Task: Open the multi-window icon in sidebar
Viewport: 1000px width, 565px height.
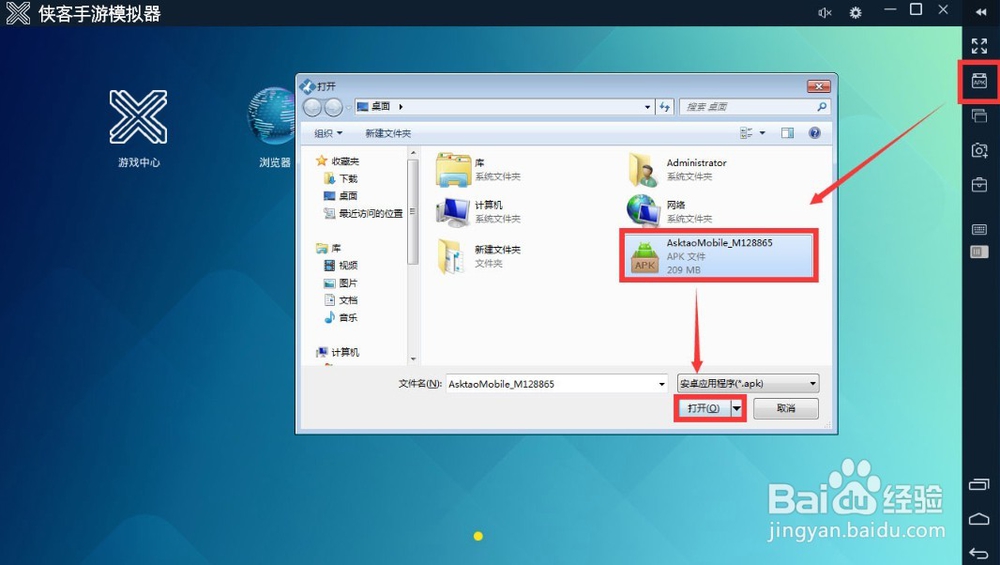Action: (979, 115)
